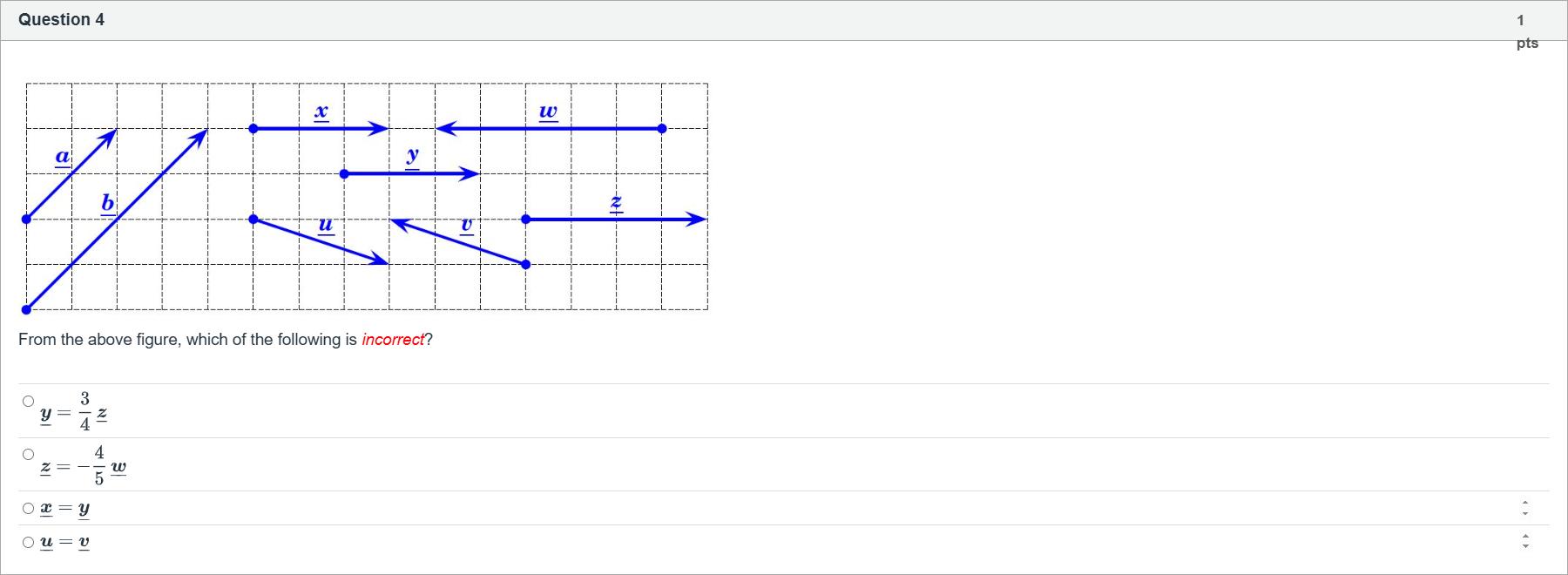Click the score value 1 in the header
This screenshot has width=1568, height=575.
coord(1519,19)
